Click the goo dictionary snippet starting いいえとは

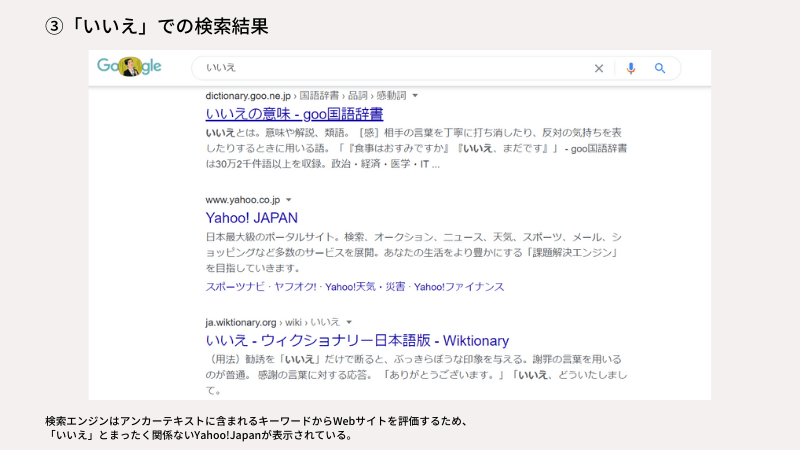(416, 148)
